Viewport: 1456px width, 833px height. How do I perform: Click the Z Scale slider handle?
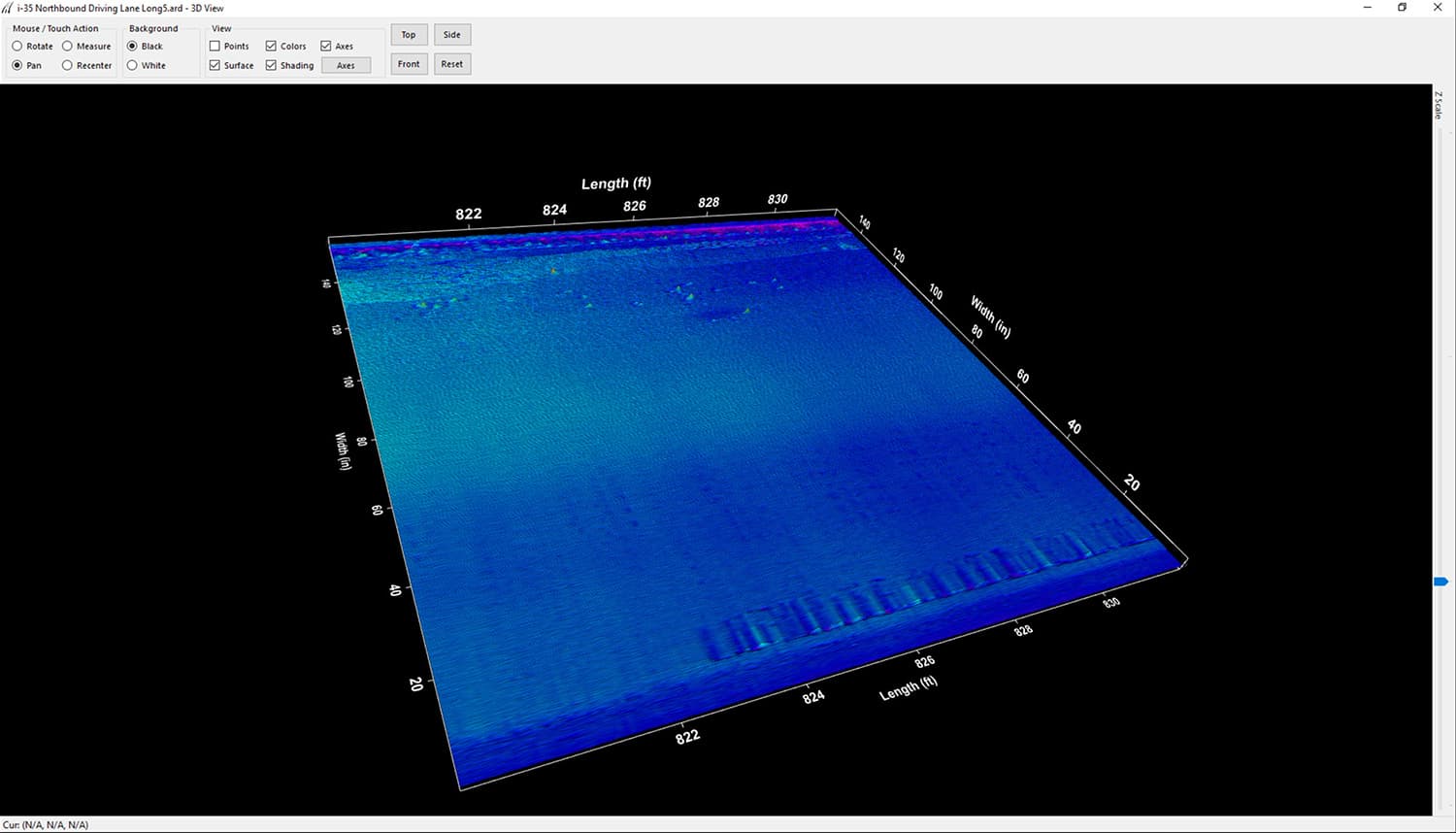[1440, 582]
